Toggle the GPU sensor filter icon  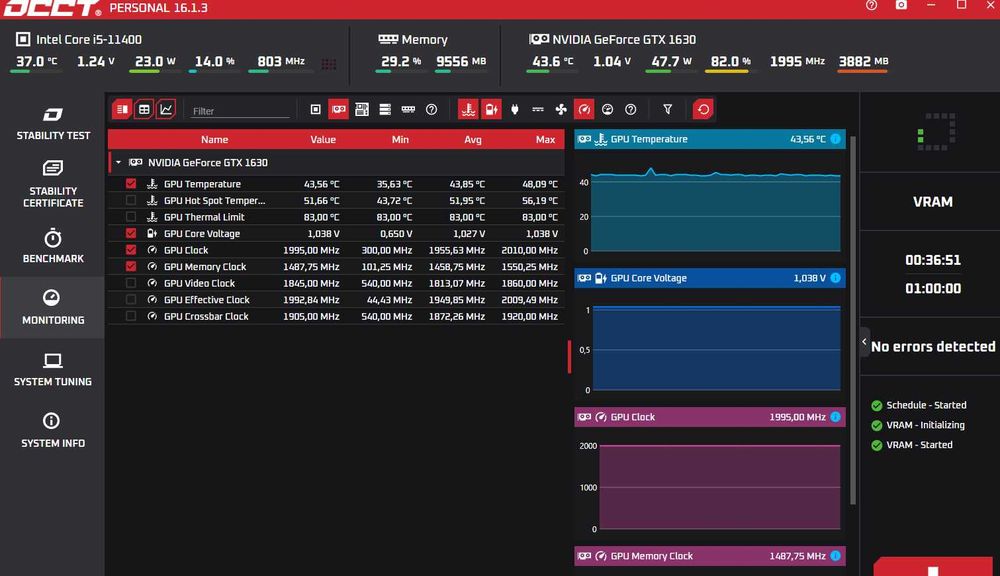coord(339,110)
